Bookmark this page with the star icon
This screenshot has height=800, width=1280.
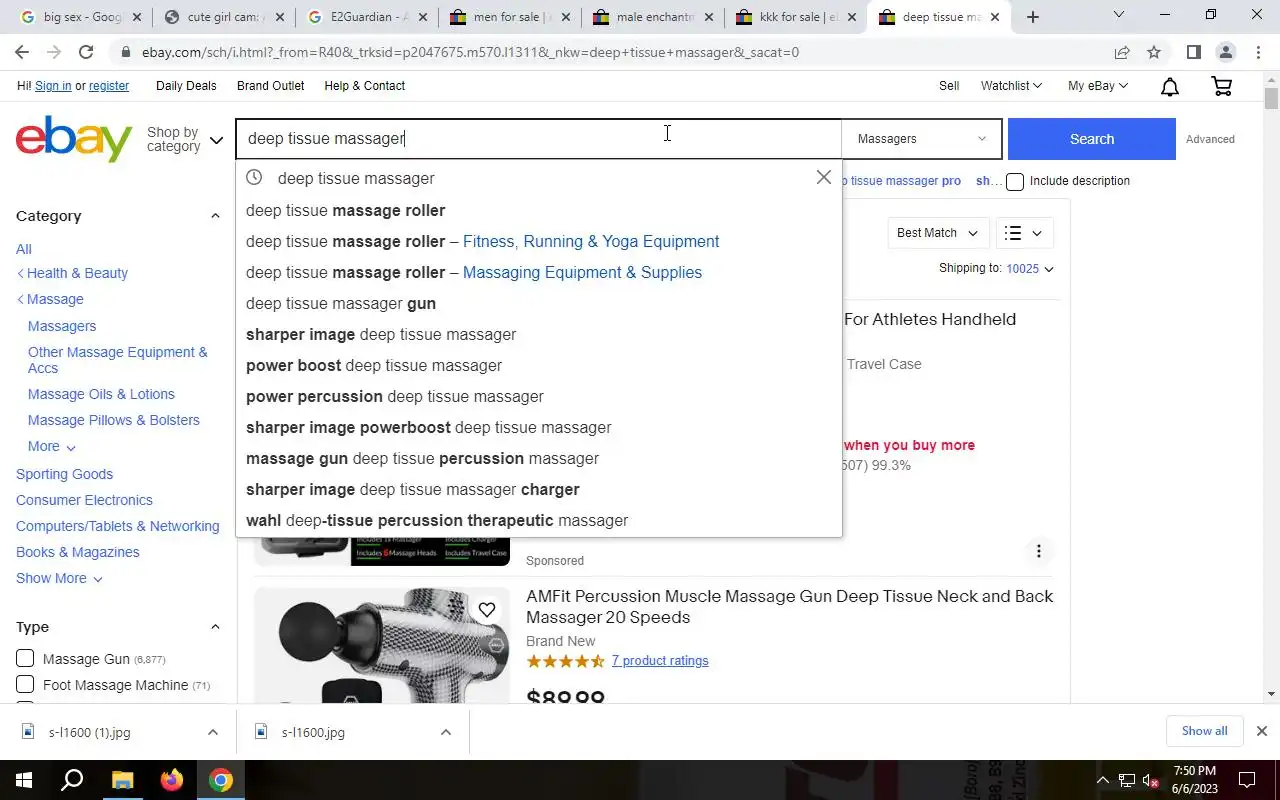pyautogui.click(x=1154, y=52)
